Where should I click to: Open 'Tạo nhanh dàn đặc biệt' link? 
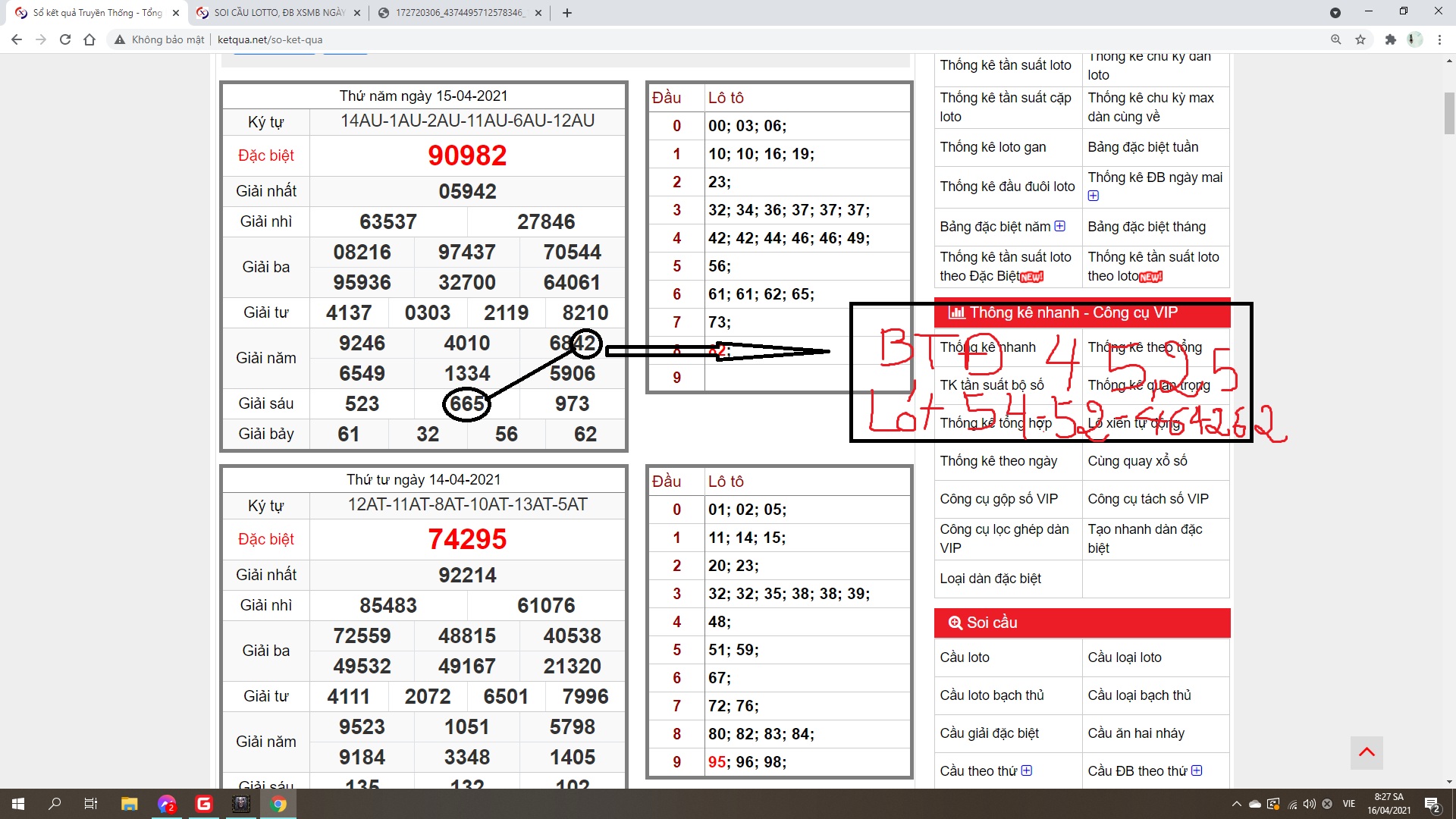pos(1145,538)
